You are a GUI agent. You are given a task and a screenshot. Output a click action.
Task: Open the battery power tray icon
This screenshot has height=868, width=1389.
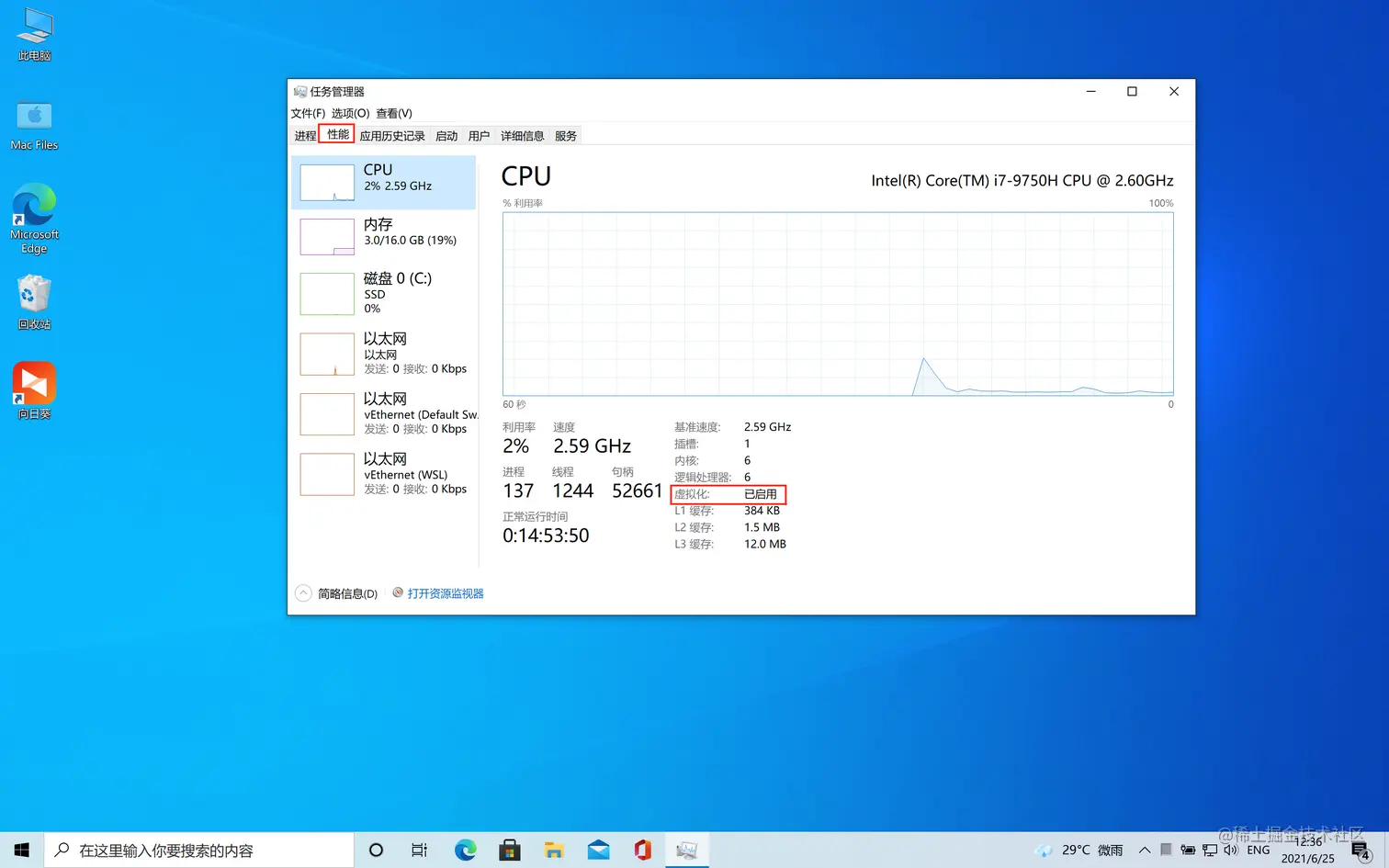(x=1188, y=851)
